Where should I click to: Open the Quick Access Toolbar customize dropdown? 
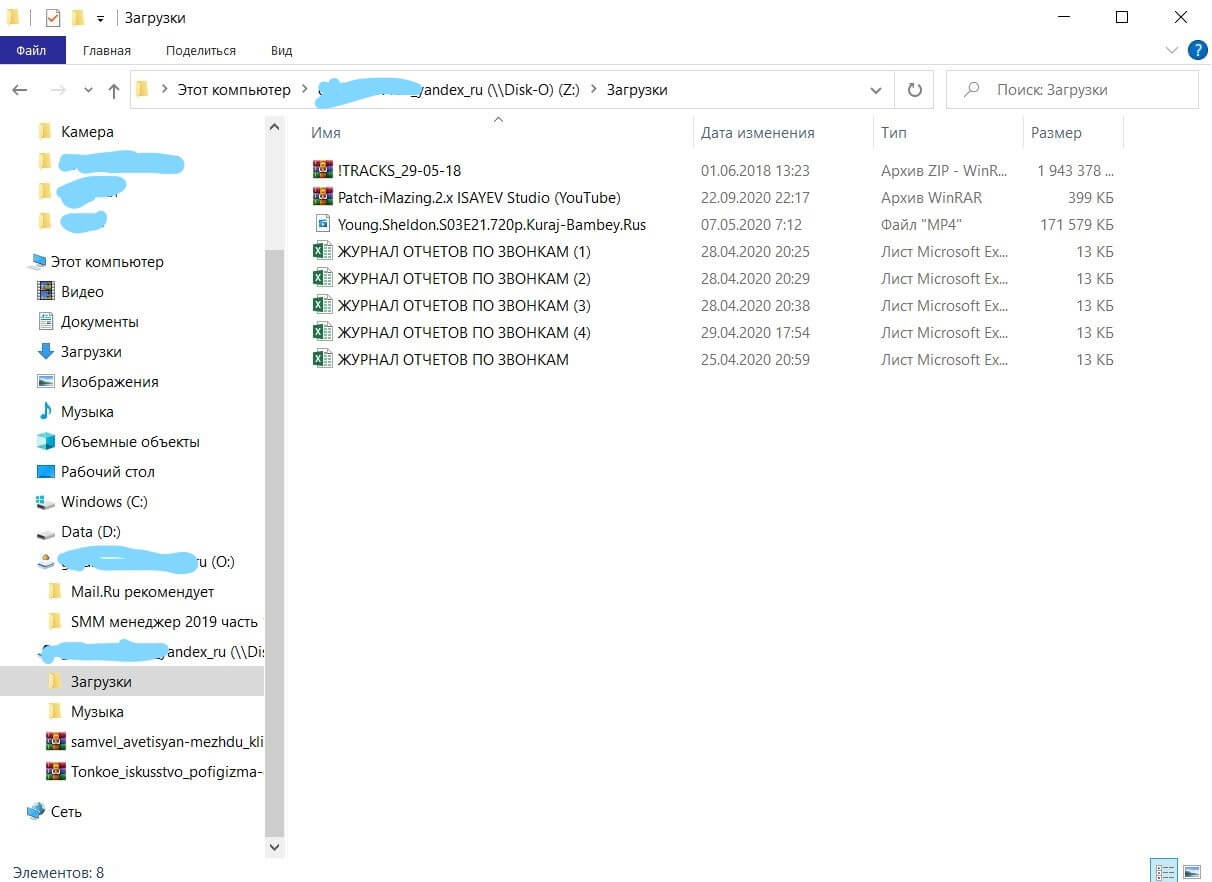tap(100, 19)
